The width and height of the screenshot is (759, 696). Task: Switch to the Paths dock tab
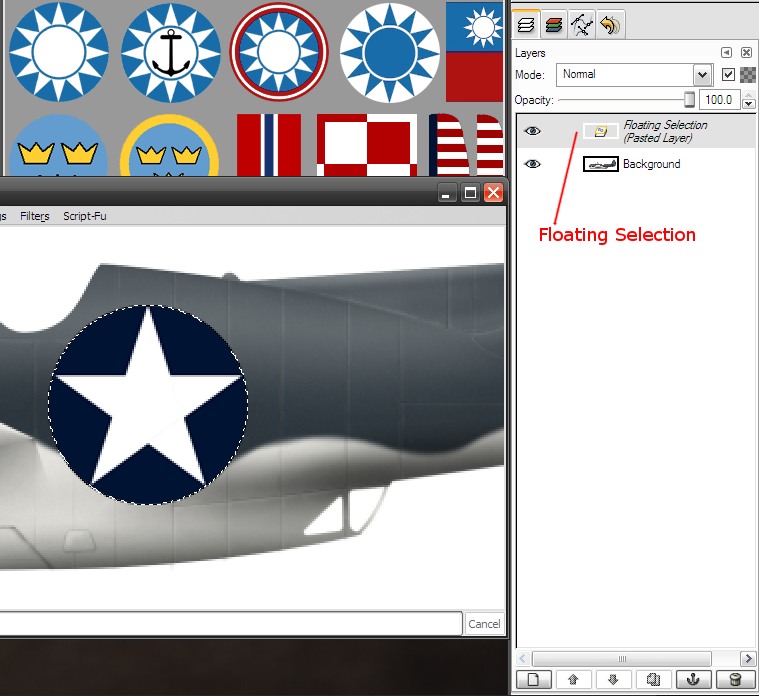[x=582, y=24]
